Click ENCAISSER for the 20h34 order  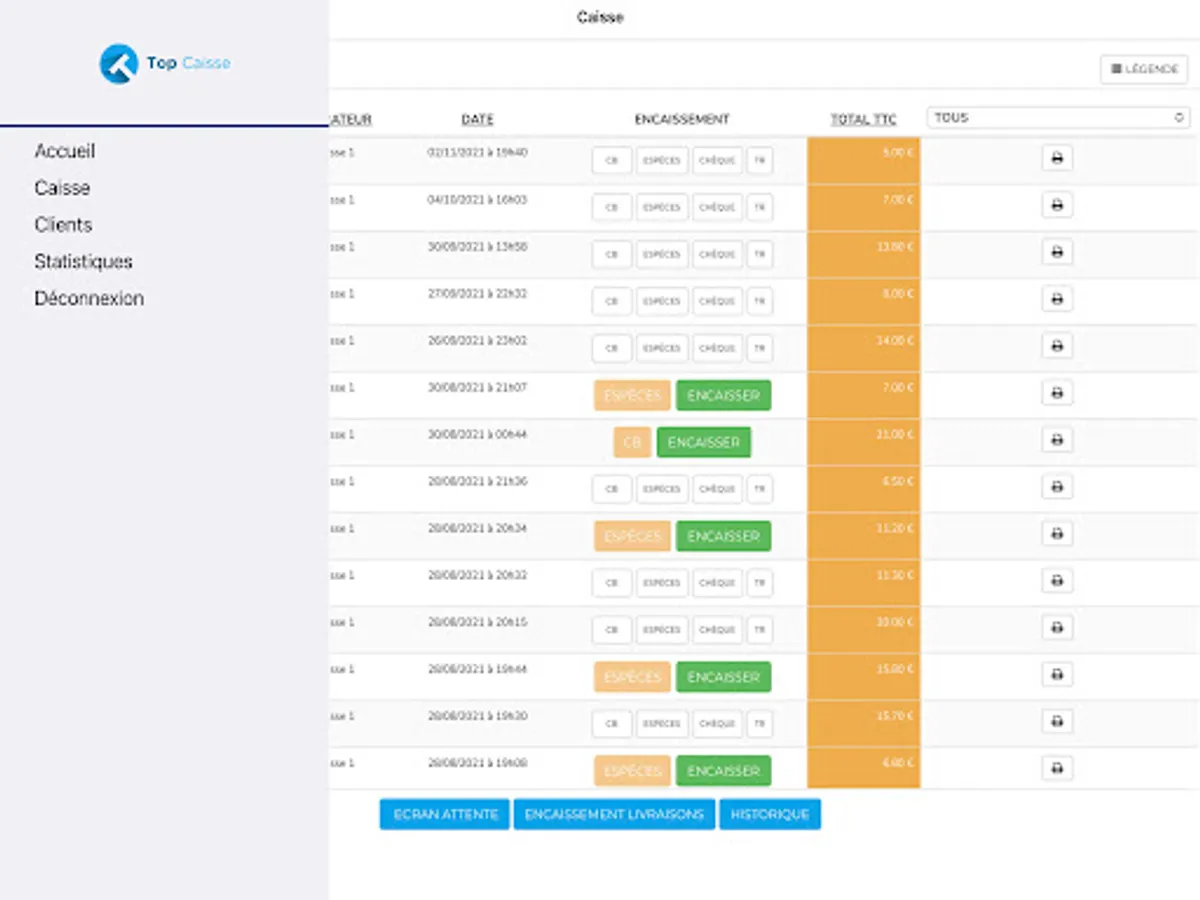pos(723,537)
